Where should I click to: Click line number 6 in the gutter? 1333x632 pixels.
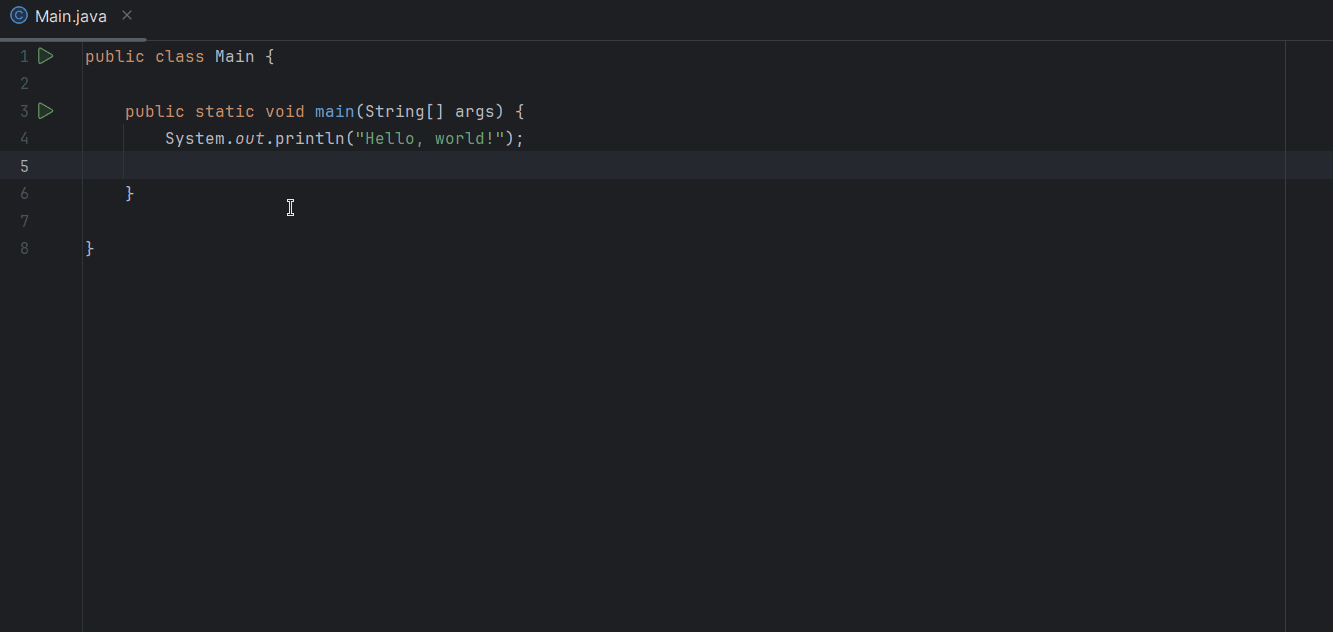click(25, 194)
